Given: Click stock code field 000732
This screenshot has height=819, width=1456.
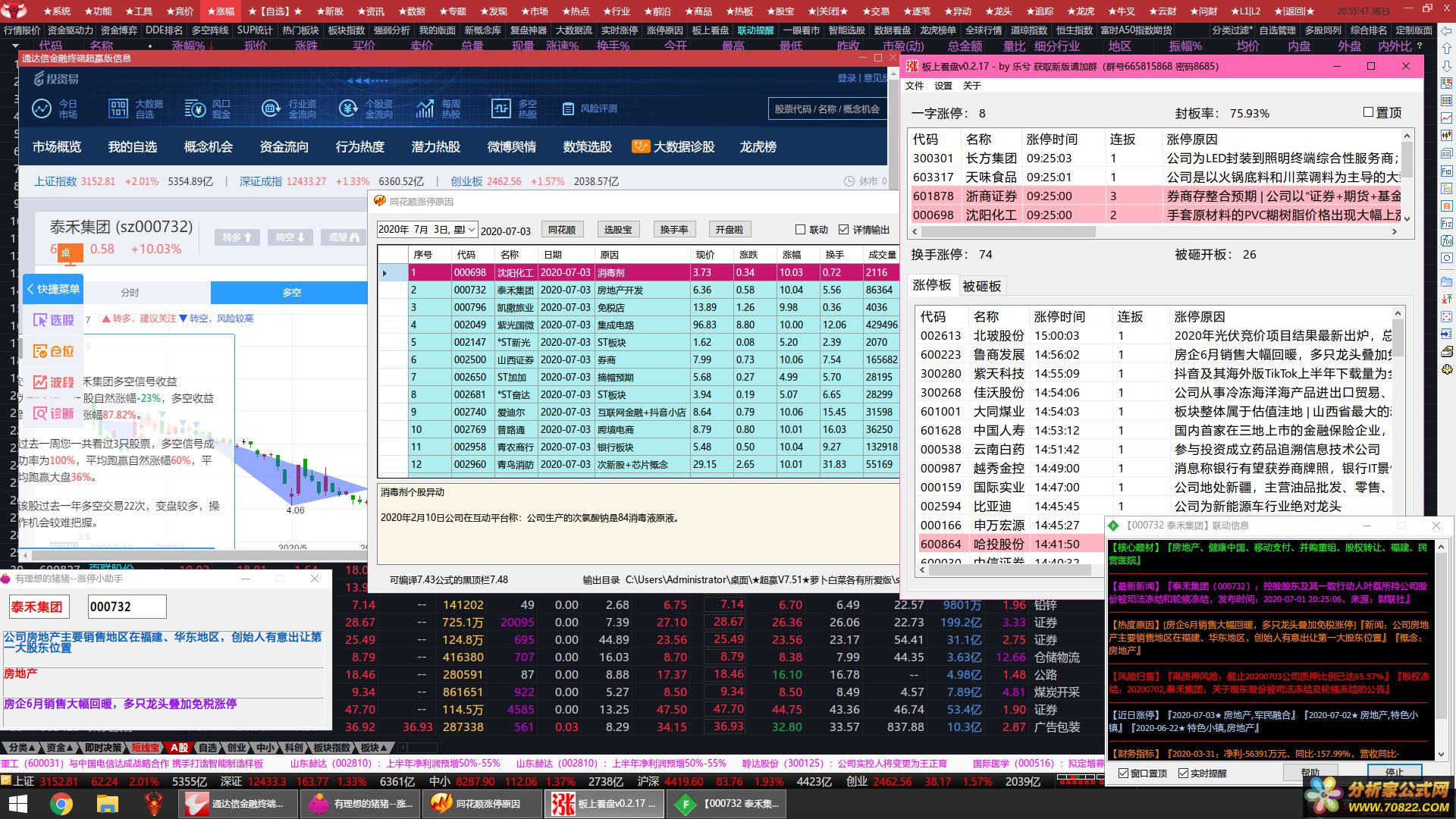Looking at the screenshot, I should coord(127,607).
